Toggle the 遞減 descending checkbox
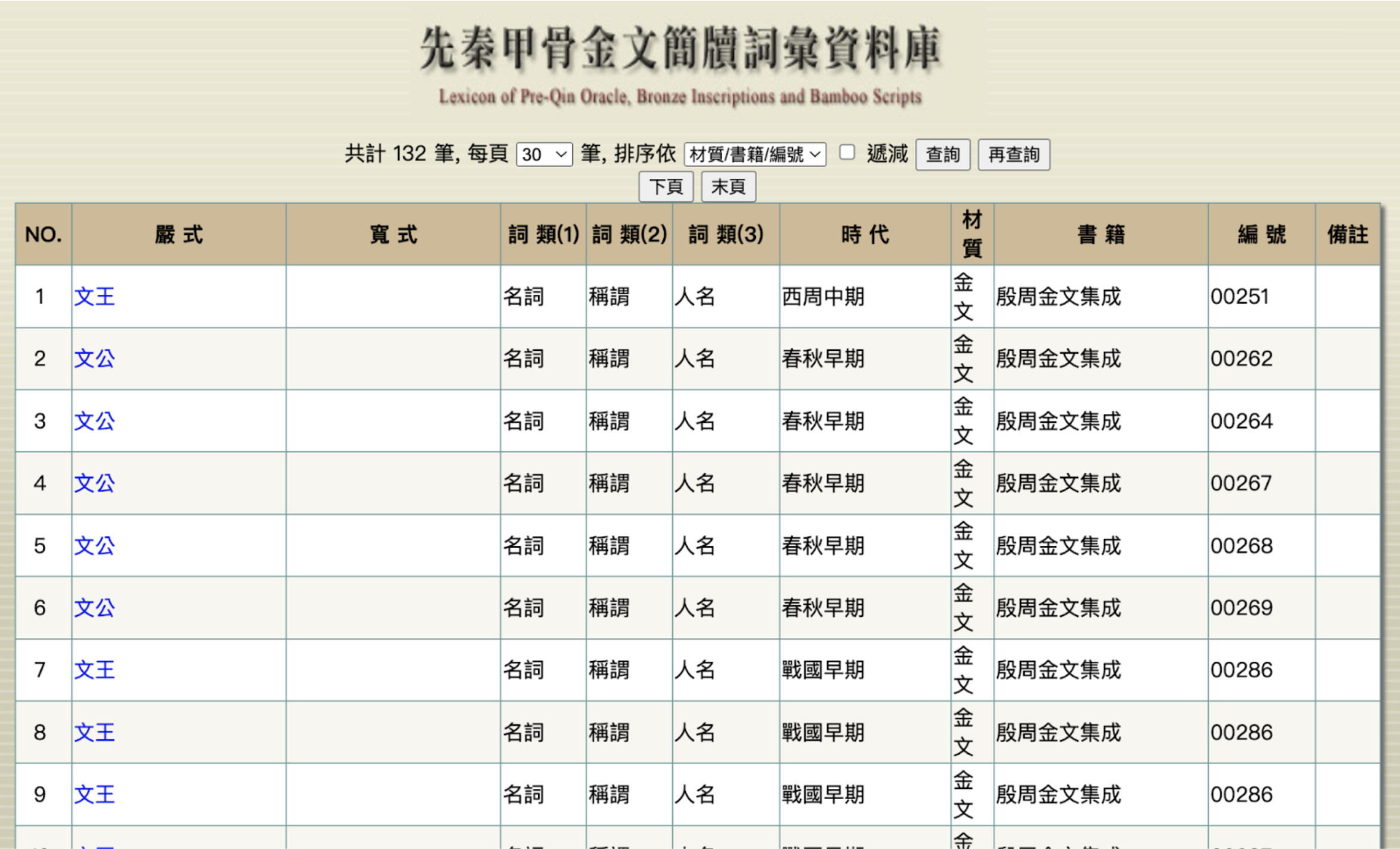 point(847,153)
